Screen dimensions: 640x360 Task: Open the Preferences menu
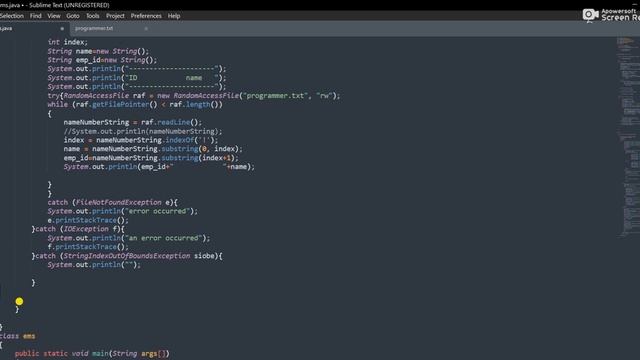(146, 16)
